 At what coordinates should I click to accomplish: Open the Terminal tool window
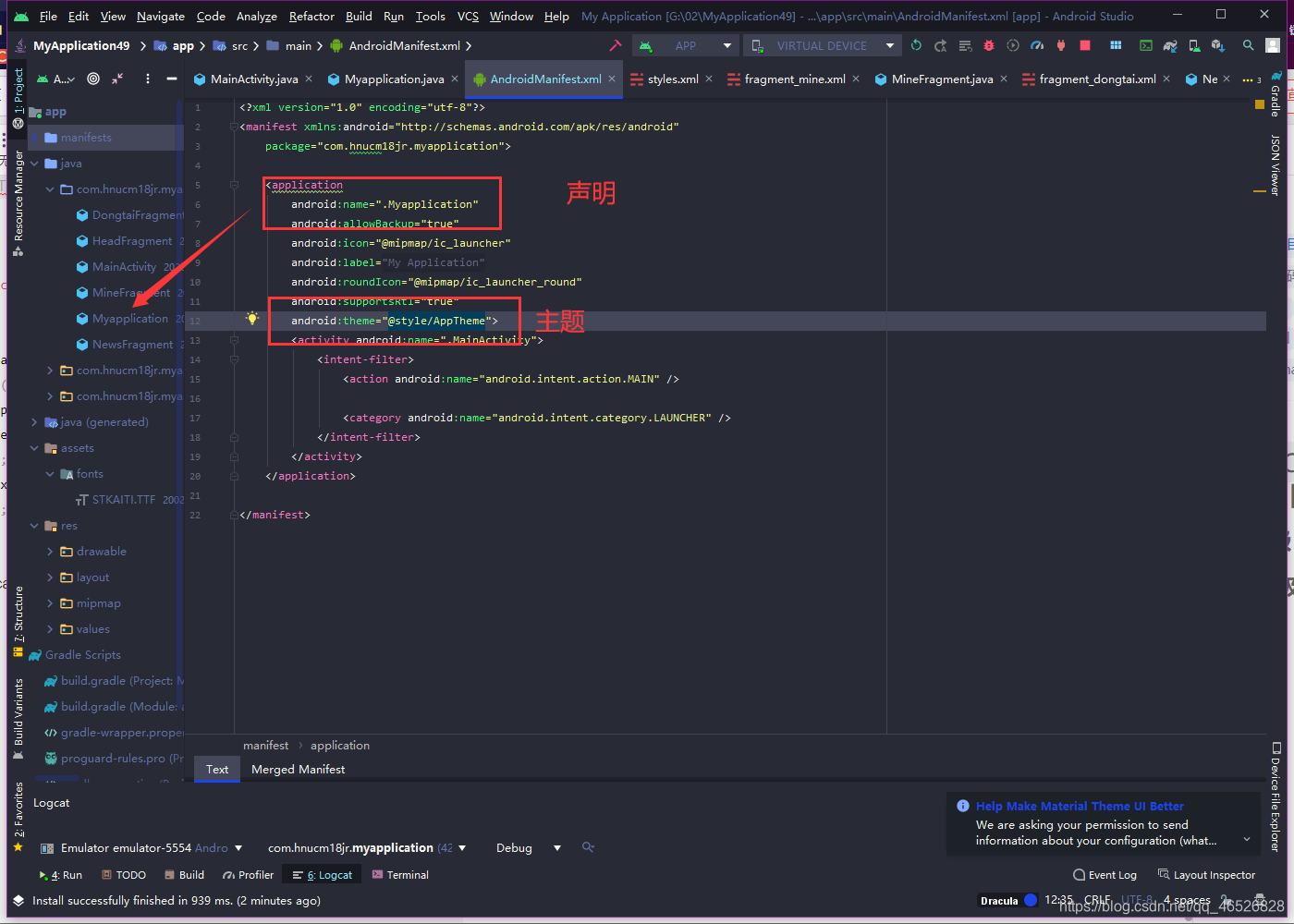400,875
